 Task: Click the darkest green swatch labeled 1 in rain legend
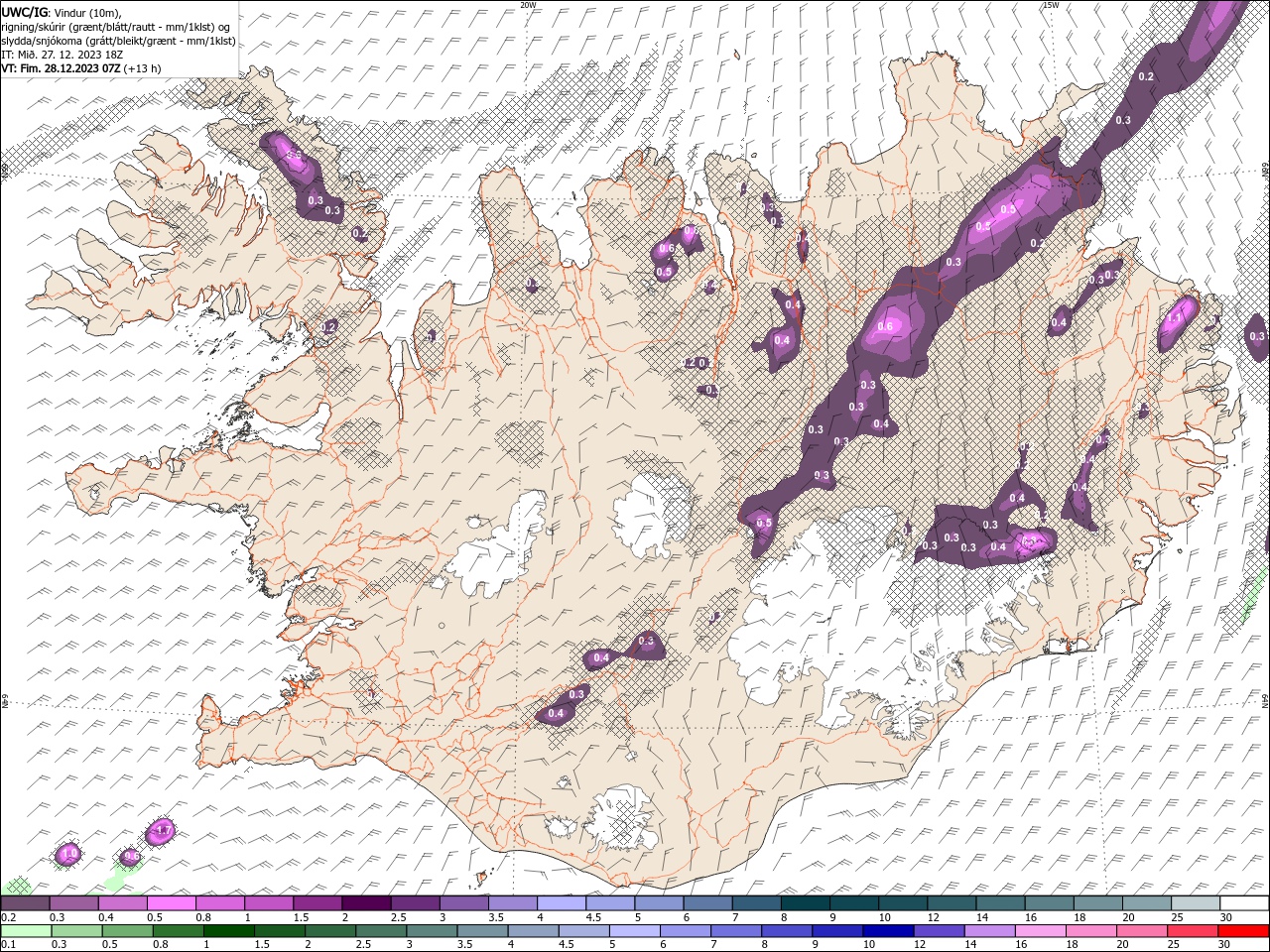229,931
